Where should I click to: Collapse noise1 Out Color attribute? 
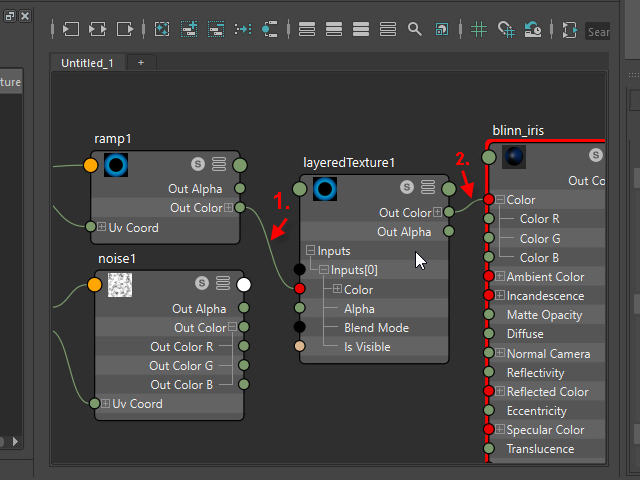(232, 328)
